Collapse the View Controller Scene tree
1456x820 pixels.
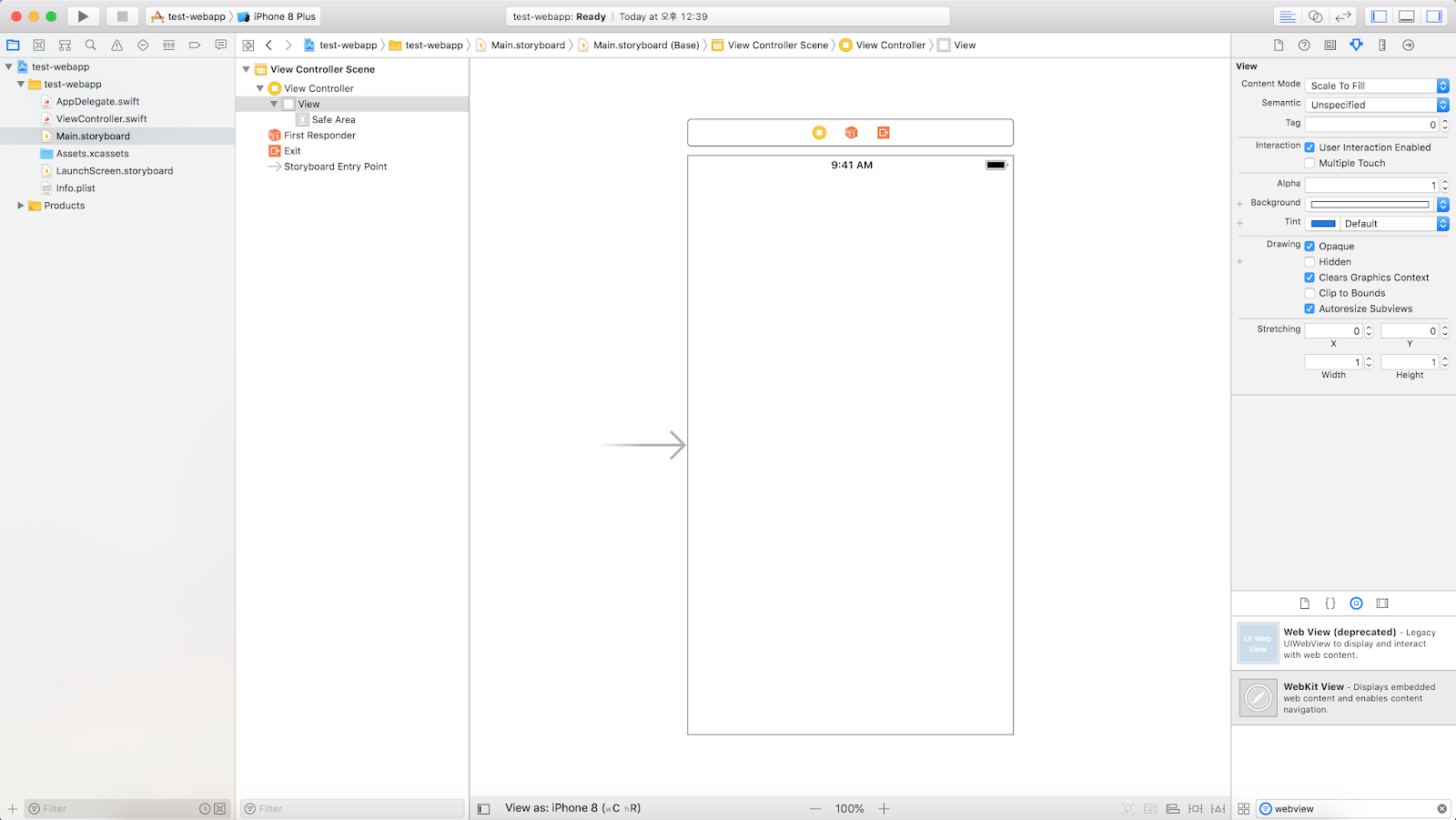246,68
